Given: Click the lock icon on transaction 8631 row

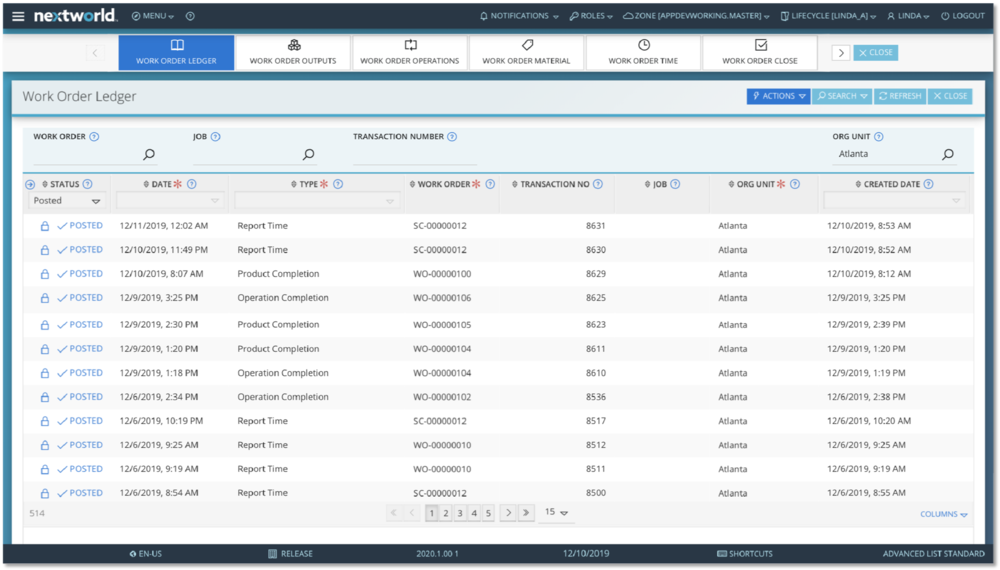Looking at the screenshot, I should [45, 226].
